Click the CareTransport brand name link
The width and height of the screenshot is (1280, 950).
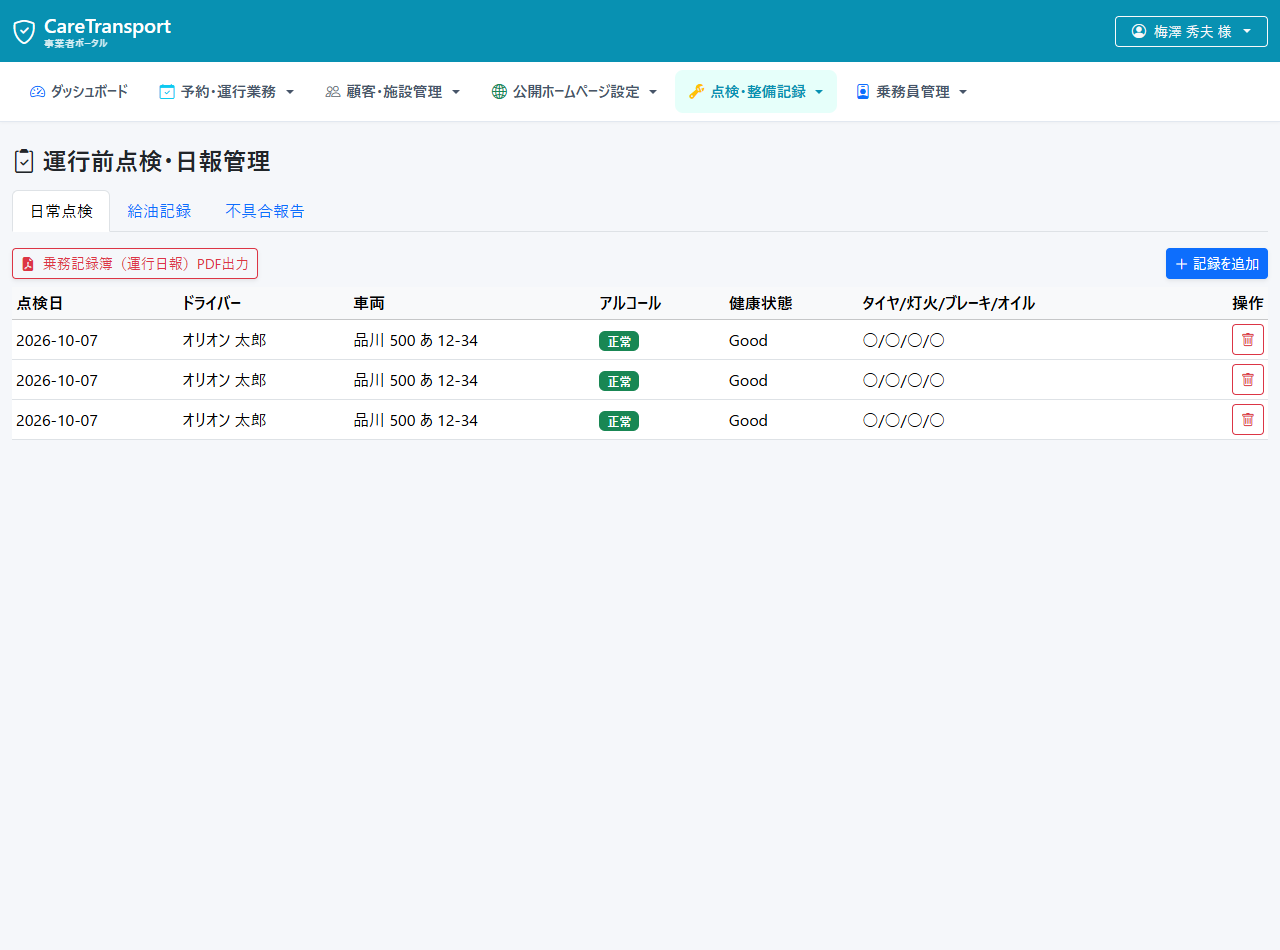coord(107,27)
